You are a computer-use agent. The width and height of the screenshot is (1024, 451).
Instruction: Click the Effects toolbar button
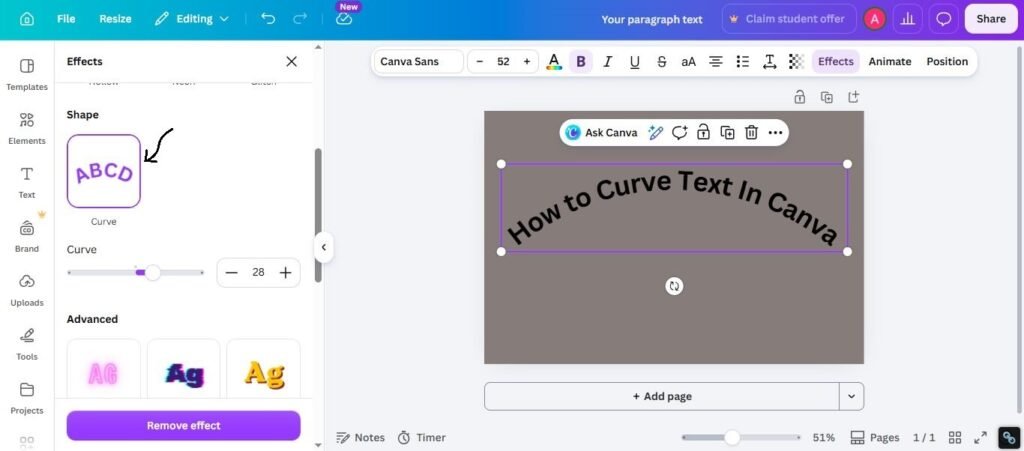click(835, 61)
